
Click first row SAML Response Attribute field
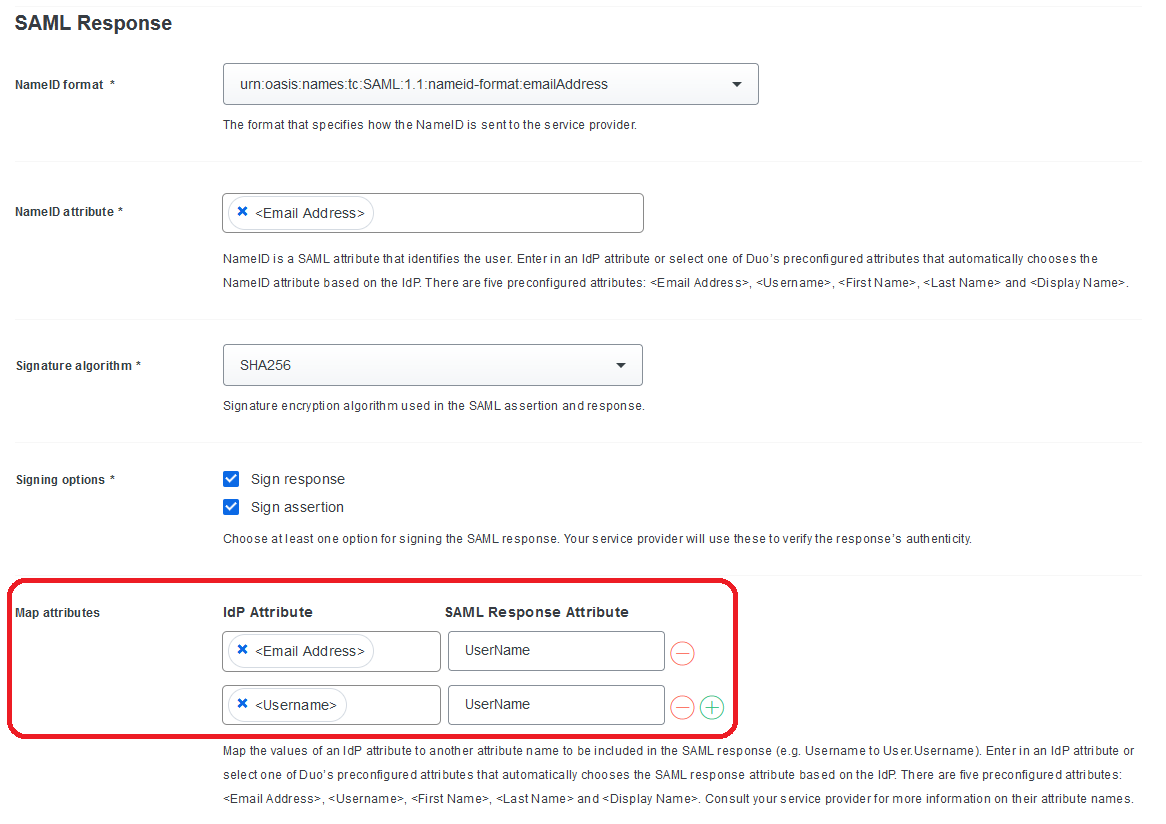pos(556,651)
